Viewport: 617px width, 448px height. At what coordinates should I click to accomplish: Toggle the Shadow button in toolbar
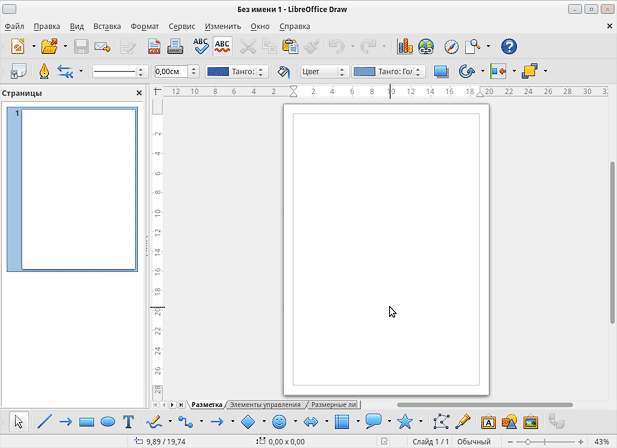point(441,72)
